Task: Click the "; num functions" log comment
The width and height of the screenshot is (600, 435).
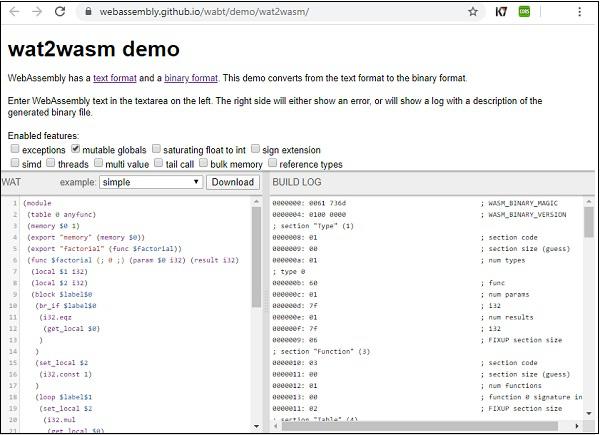Action: (x=511, y=386)
